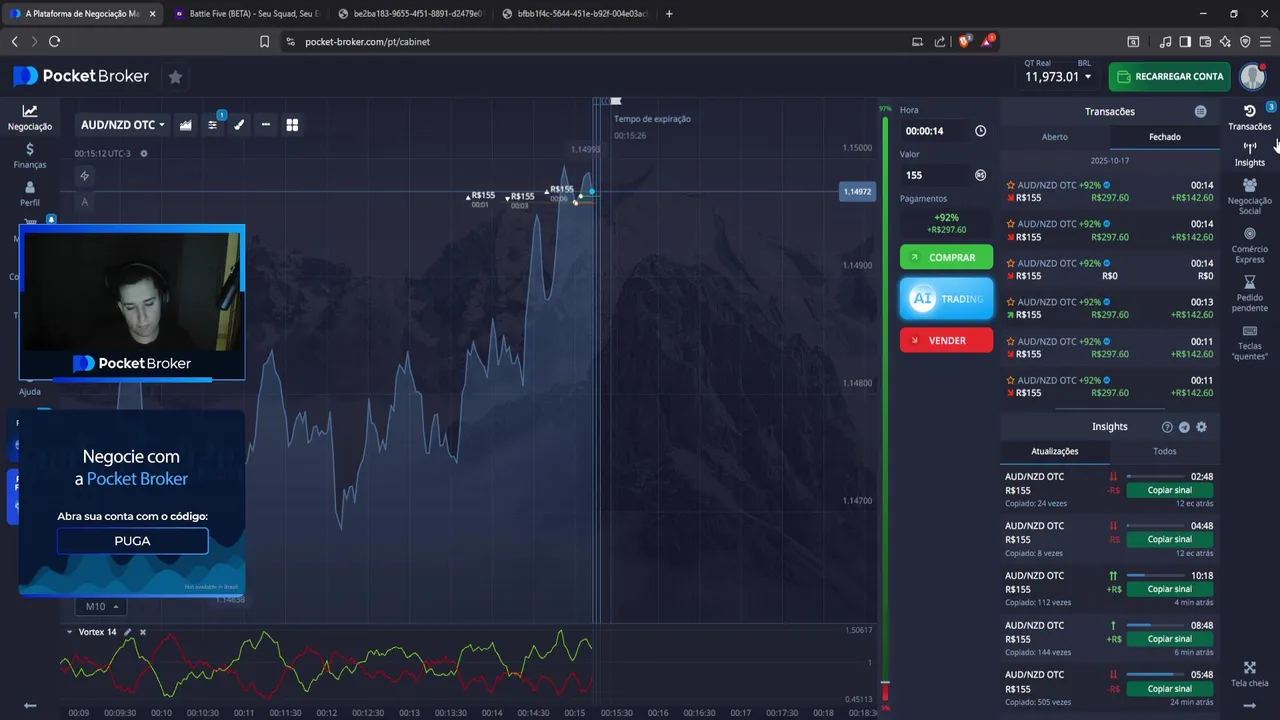The height and width of the screenshot is (720, 1280).
Task: Copy the signal with 05:48 timer
Action: (1169, 689)
